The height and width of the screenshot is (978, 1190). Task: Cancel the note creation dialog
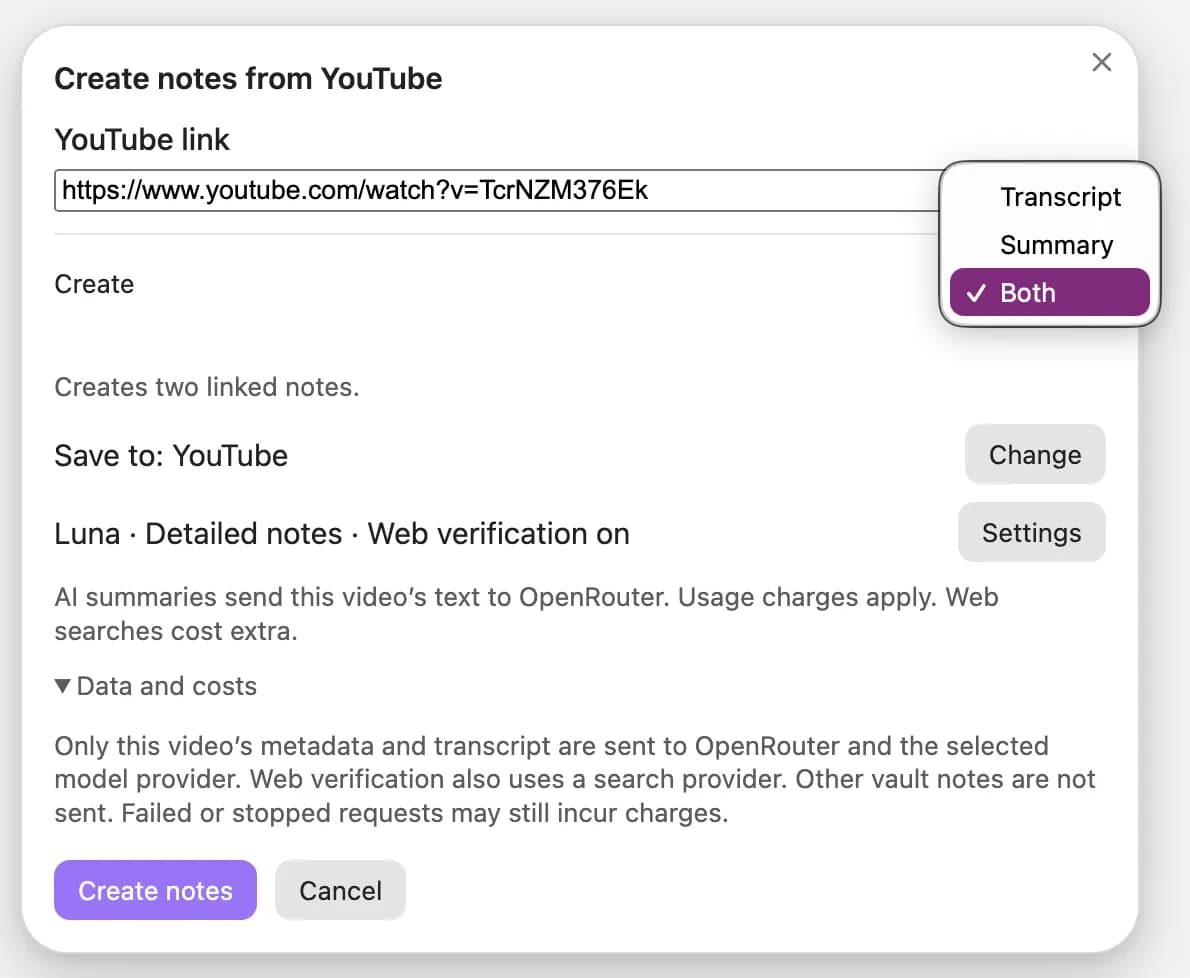pyautogui.click(x=340, y=890)
